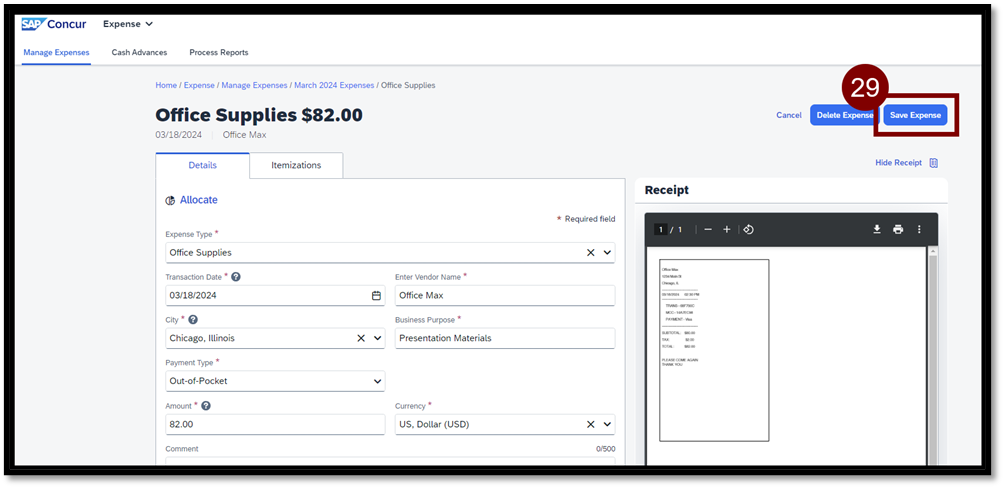The width and height of the screenshot is (1004, 488).
Task: Expand the Expense Type dropdown
Action: coord(606,253)
